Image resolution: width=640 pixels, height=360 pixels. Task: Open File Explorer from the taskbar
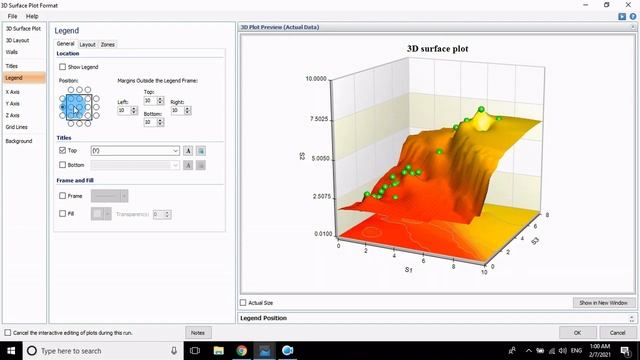[x=219, y=351]
